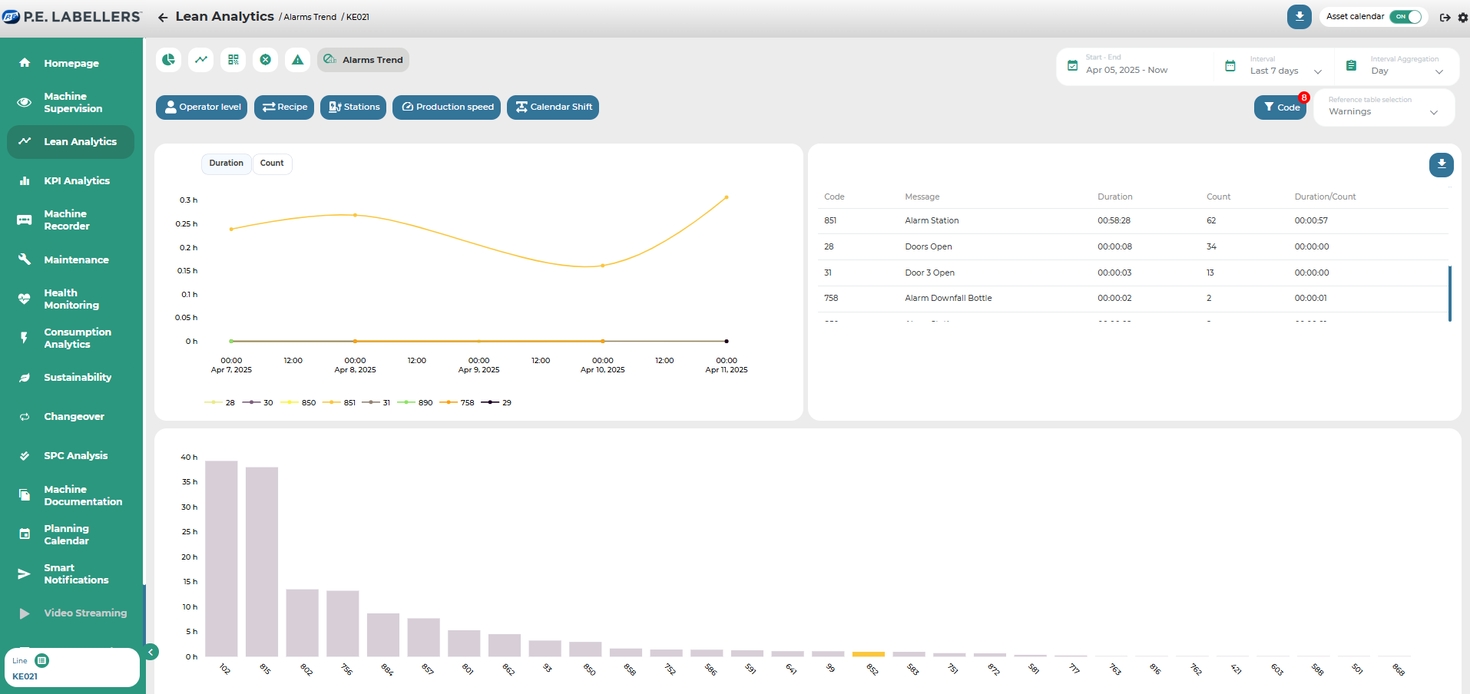This screenshot has width=1470, height=694.
Task: Open Health Monitoring from the sidebar
Action: coord(71,299)
